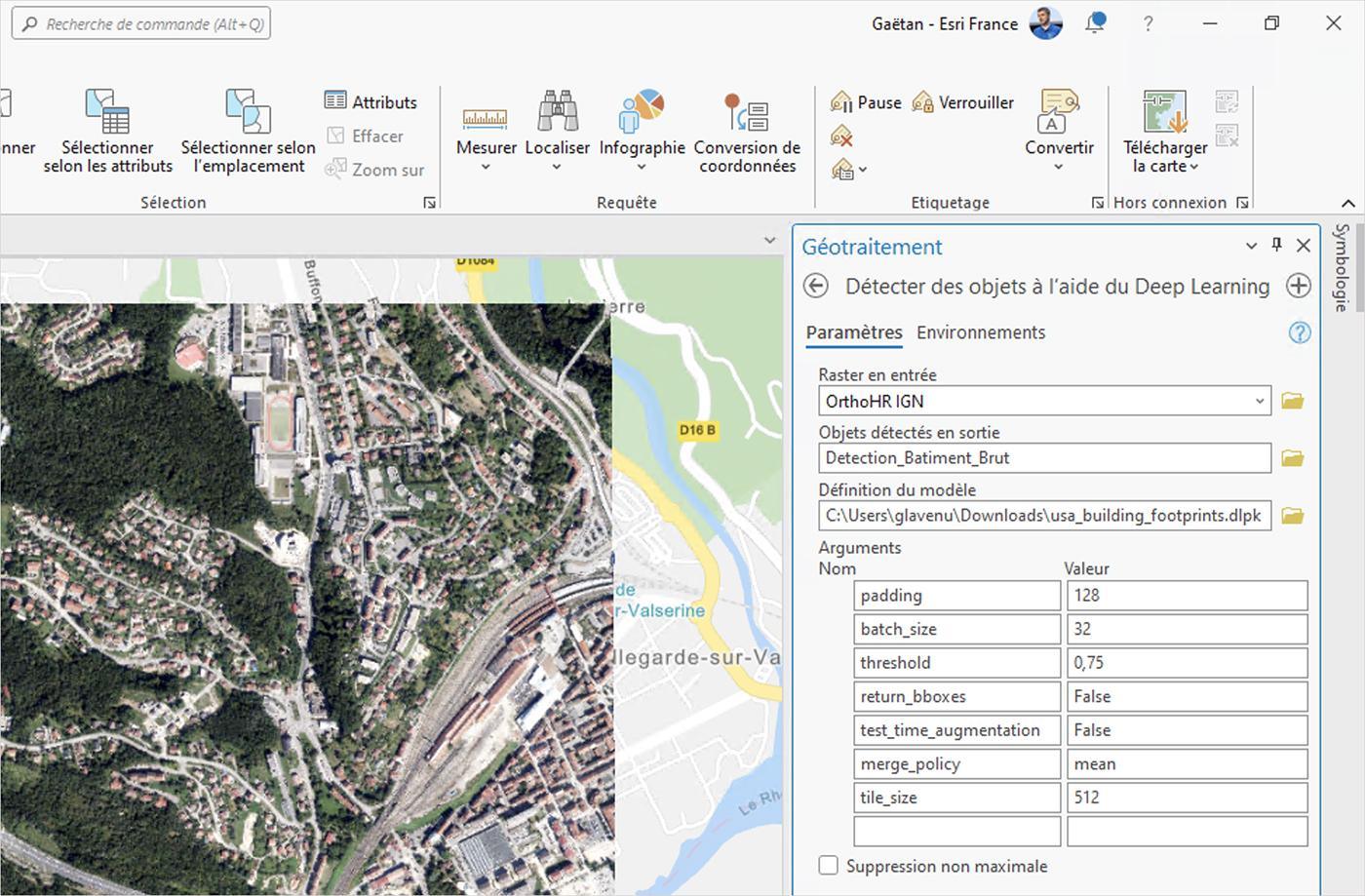1365x896 pixels.
Task: Click the geoprocessing help question mark
Action: (1300, 332)
